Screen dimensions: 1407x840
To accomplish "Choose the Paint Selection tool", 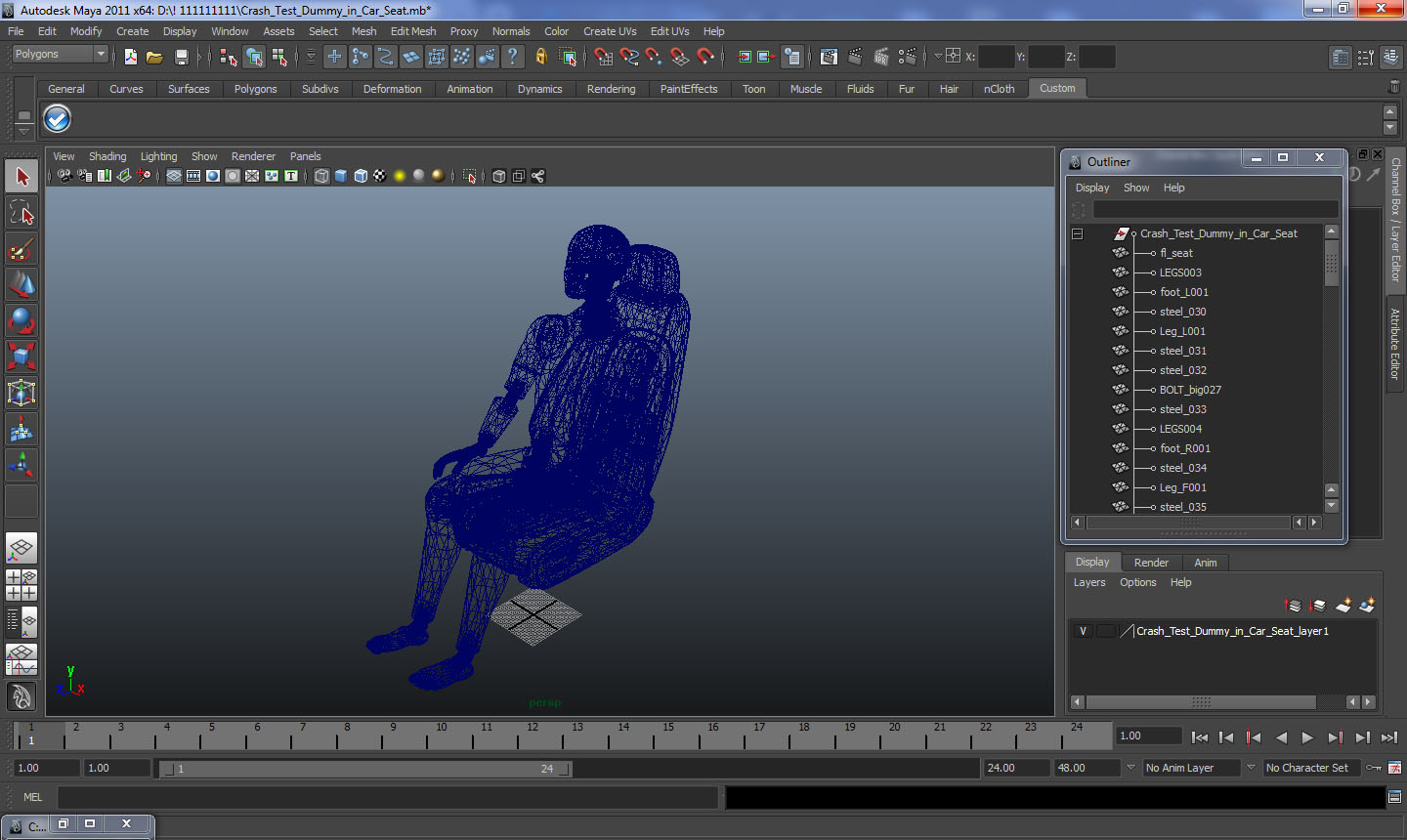I will coord(21,249).
